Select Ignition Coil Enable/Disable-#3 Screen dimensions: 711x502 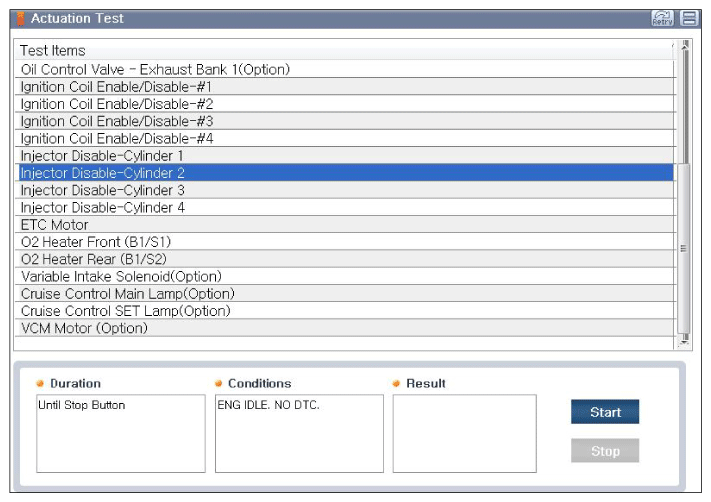pyautogui.click(x=345, y=121)
